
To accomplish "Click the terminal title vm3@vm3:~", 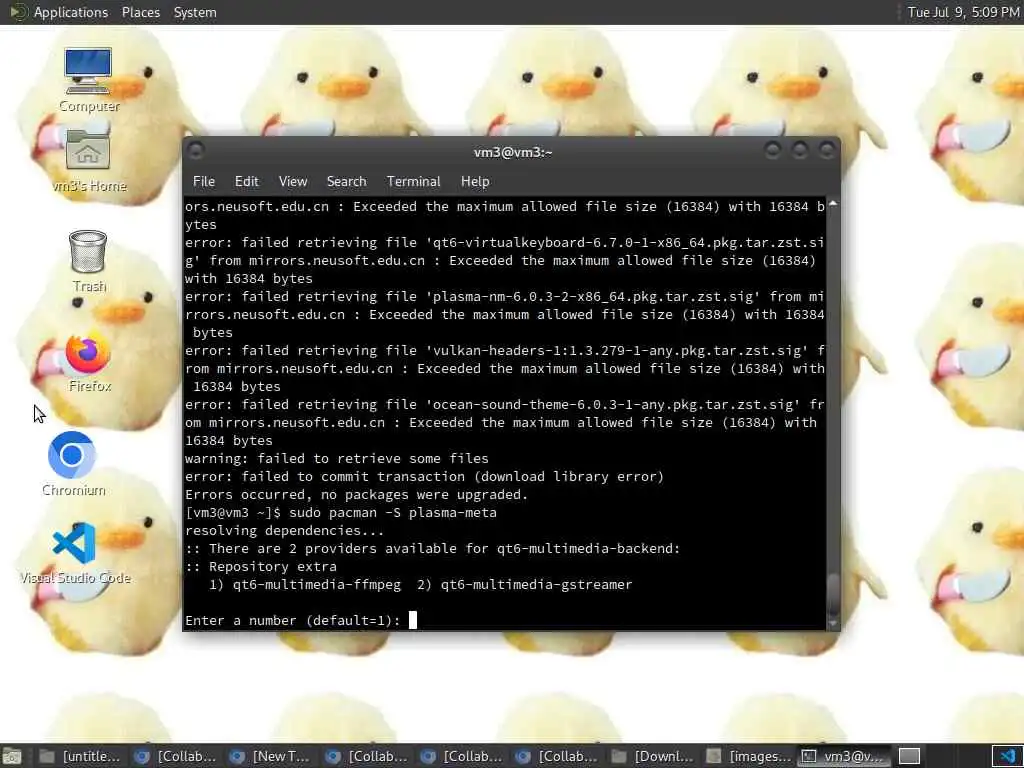I will point(513,152).
